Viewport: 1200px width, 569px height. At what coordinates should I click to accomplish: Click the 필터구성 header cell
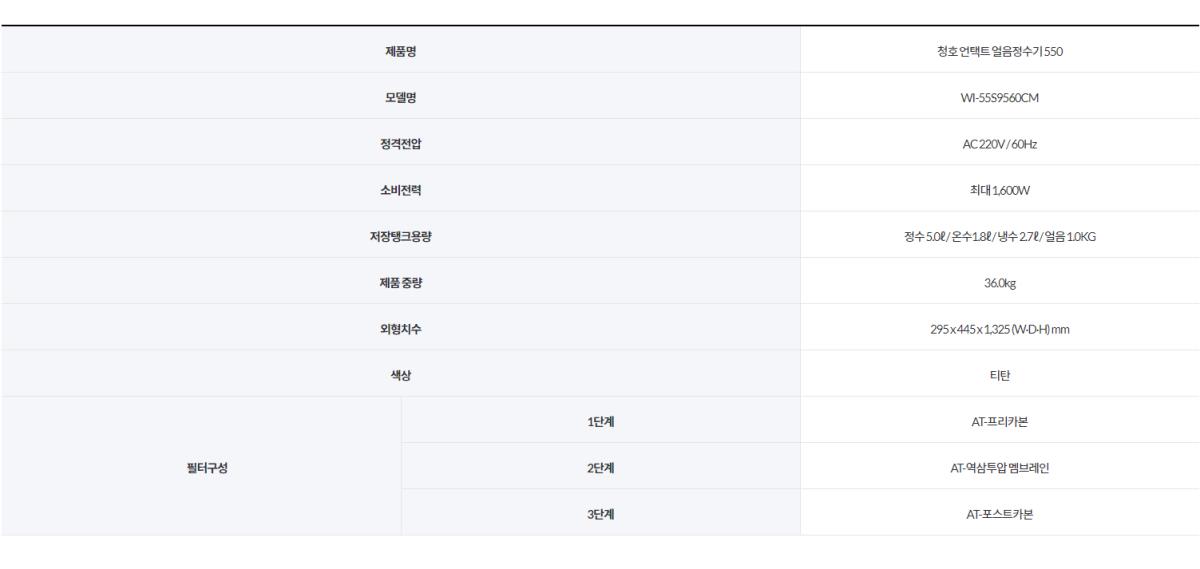200,467
